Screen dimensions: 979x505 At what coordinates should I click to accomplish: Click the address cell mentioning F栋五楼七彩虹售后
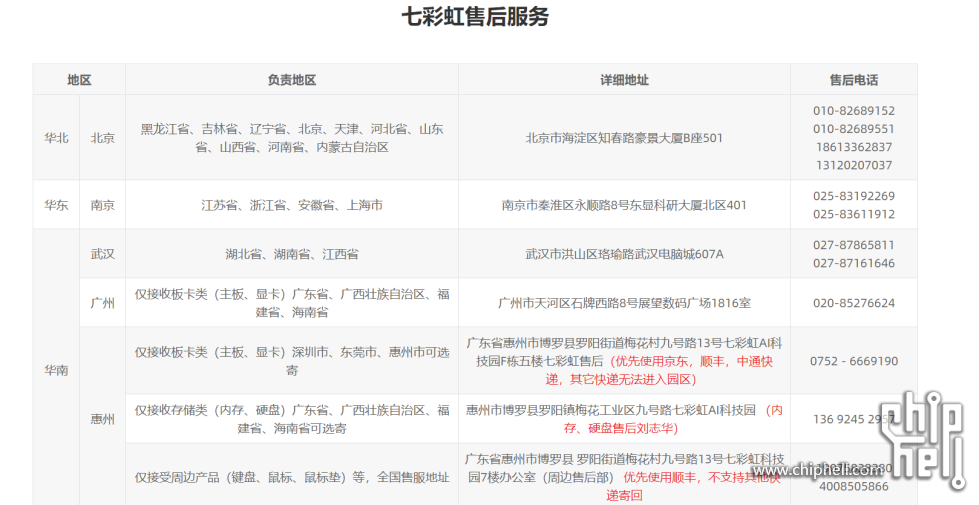point(624,361)
